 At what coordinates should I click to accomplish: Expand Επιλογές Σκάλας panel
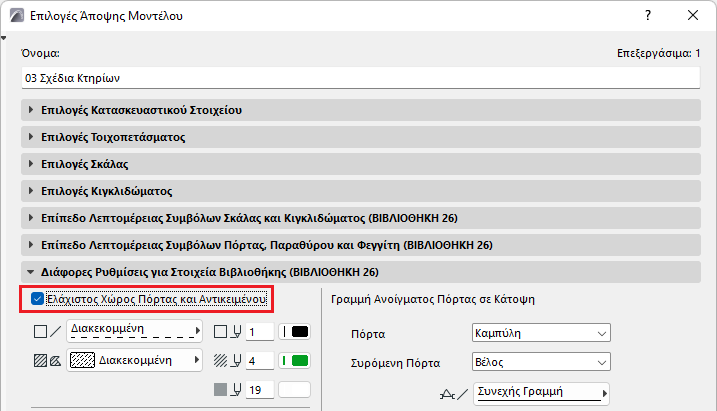(361, 164)
